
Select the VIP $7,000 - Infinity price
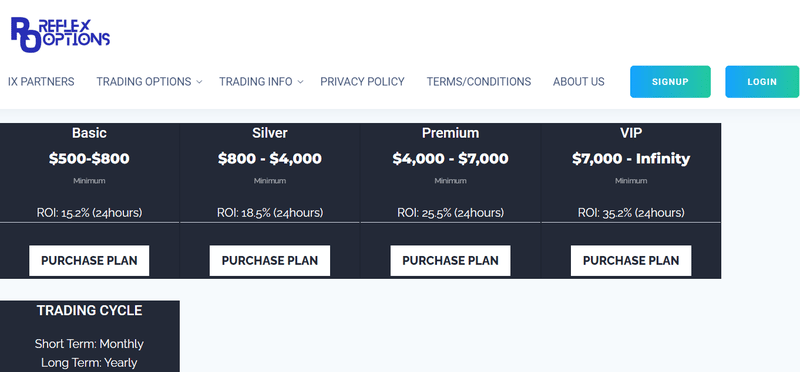[x=631, y=159]
